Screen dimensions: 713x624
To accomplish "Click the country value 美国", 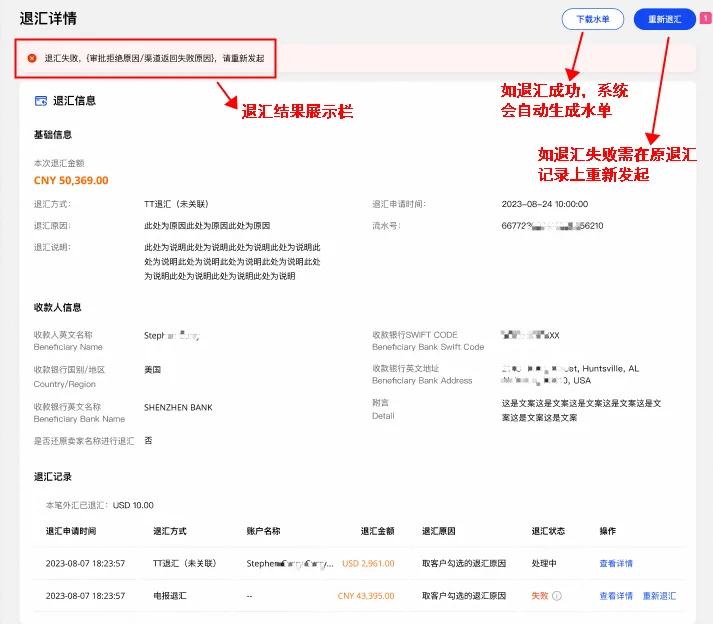I will [152, 370].
